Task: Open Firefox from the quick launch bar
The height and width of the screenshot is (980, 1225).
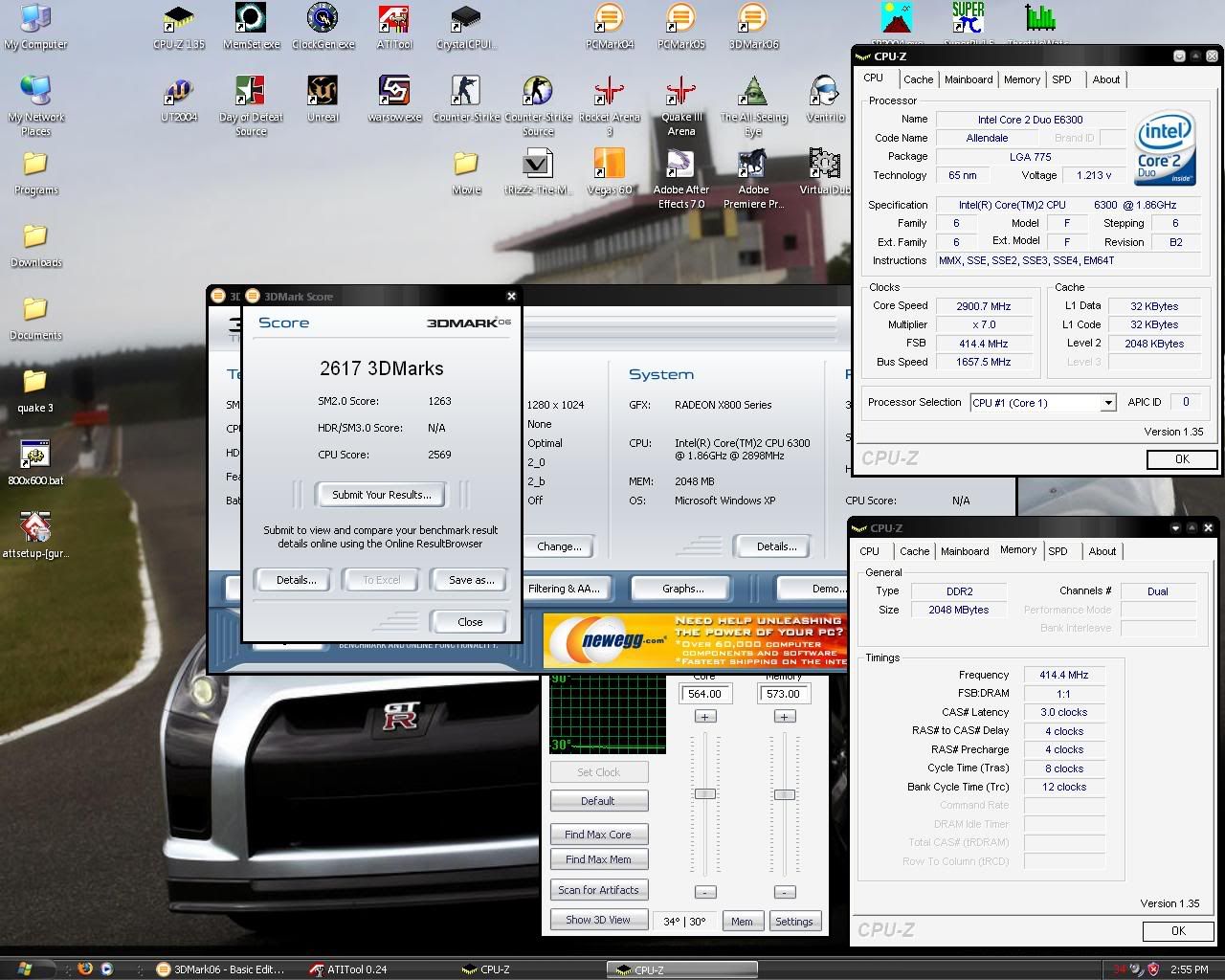Action: (x=85, y=969)
